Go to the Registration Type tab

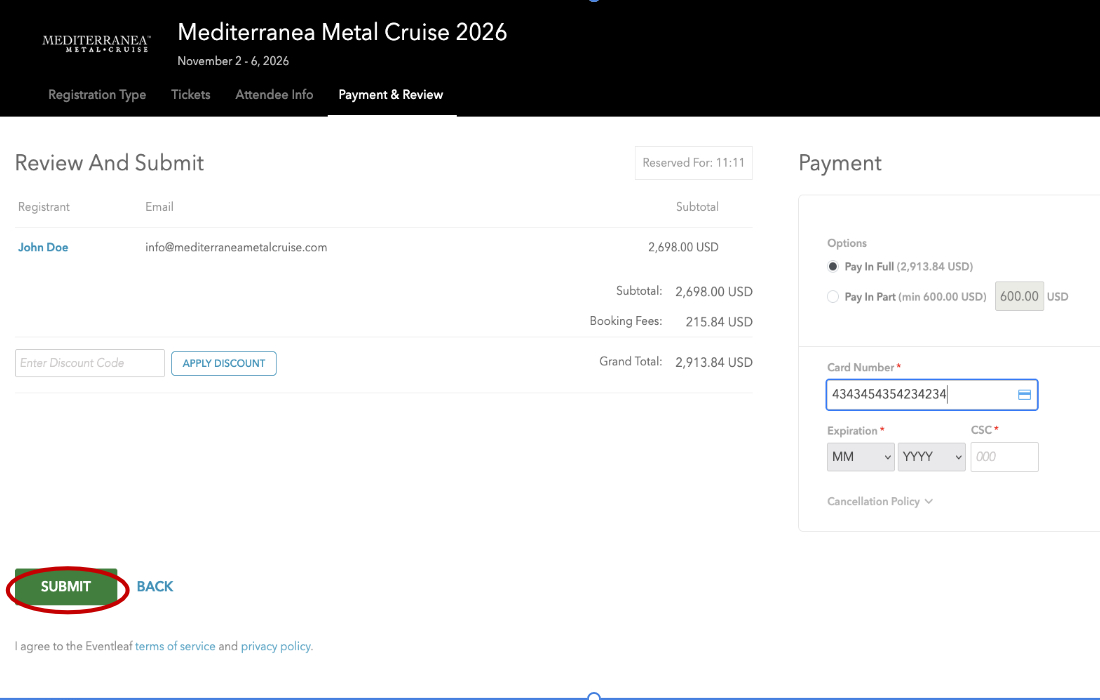pyautogui.click(x=97, y=95)
